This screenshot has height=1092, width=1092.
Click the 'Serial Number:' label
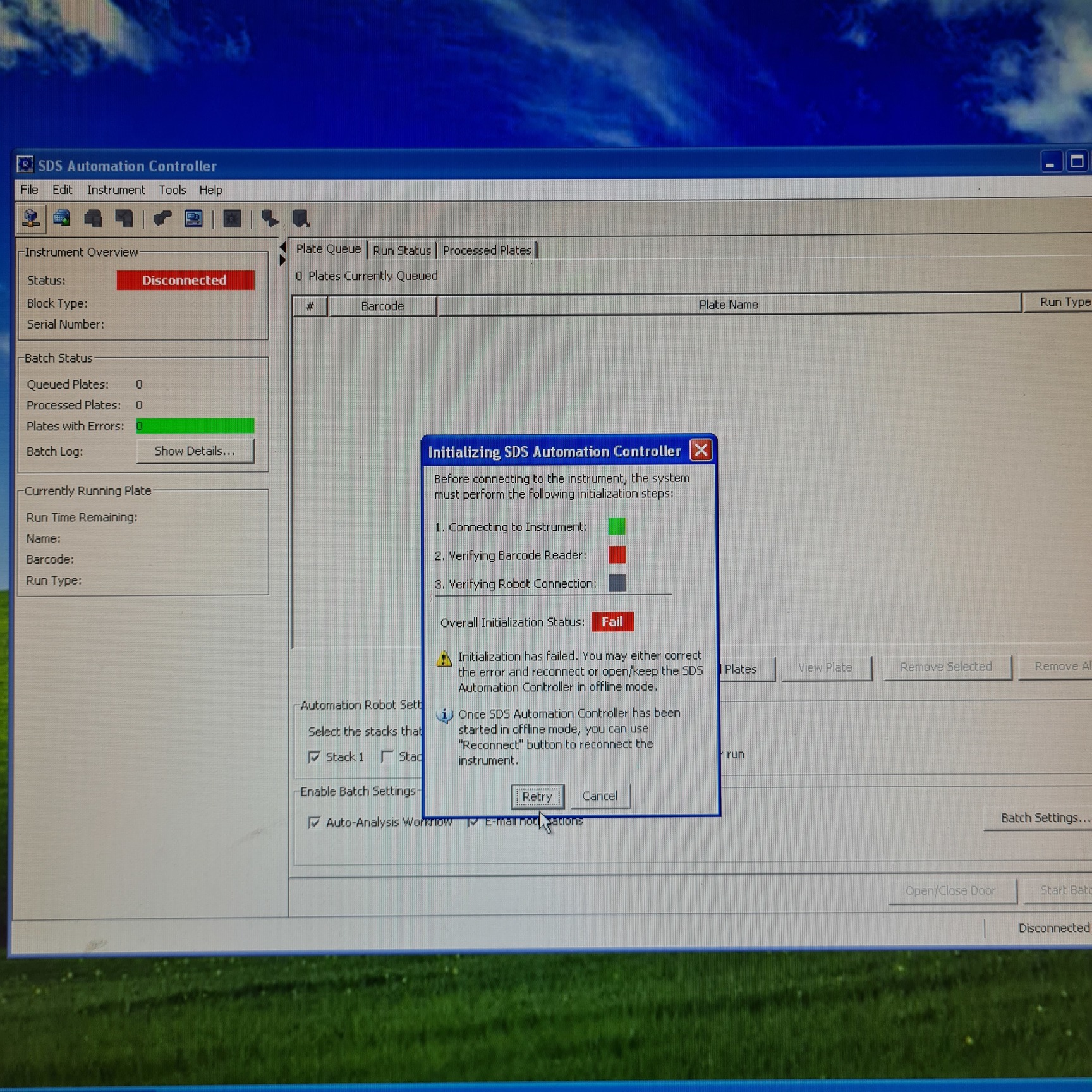tap(65, 324)
